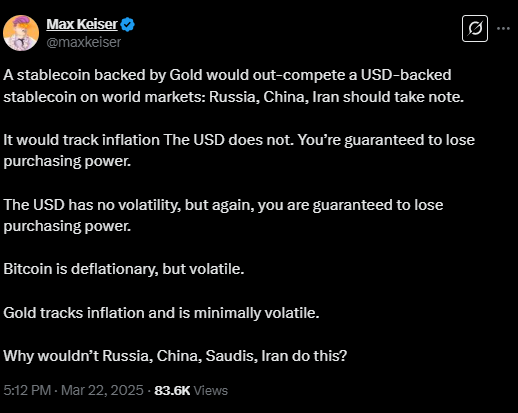Click 'purchasing power.' under the track inflation line
The height and width of the screenshot is (413, 518).
(x=67, y=161)
